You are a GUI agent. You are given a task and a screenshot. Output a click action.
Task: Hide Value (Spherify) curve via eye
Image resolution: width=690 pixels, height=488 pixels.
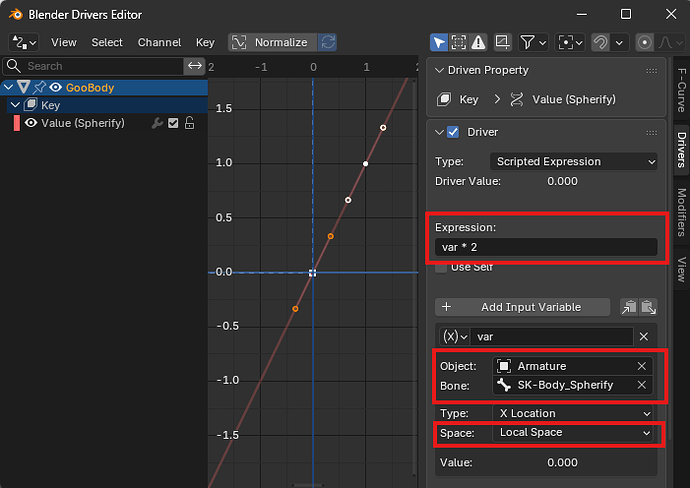pos(30,123)
